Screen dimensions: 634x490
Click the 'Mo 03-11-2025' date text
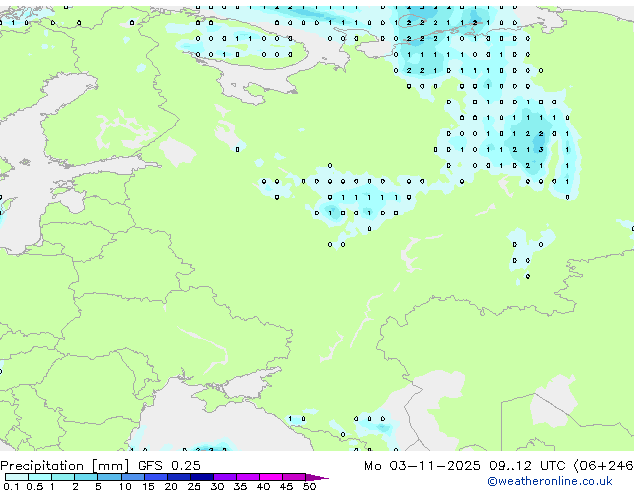point(422,466)
